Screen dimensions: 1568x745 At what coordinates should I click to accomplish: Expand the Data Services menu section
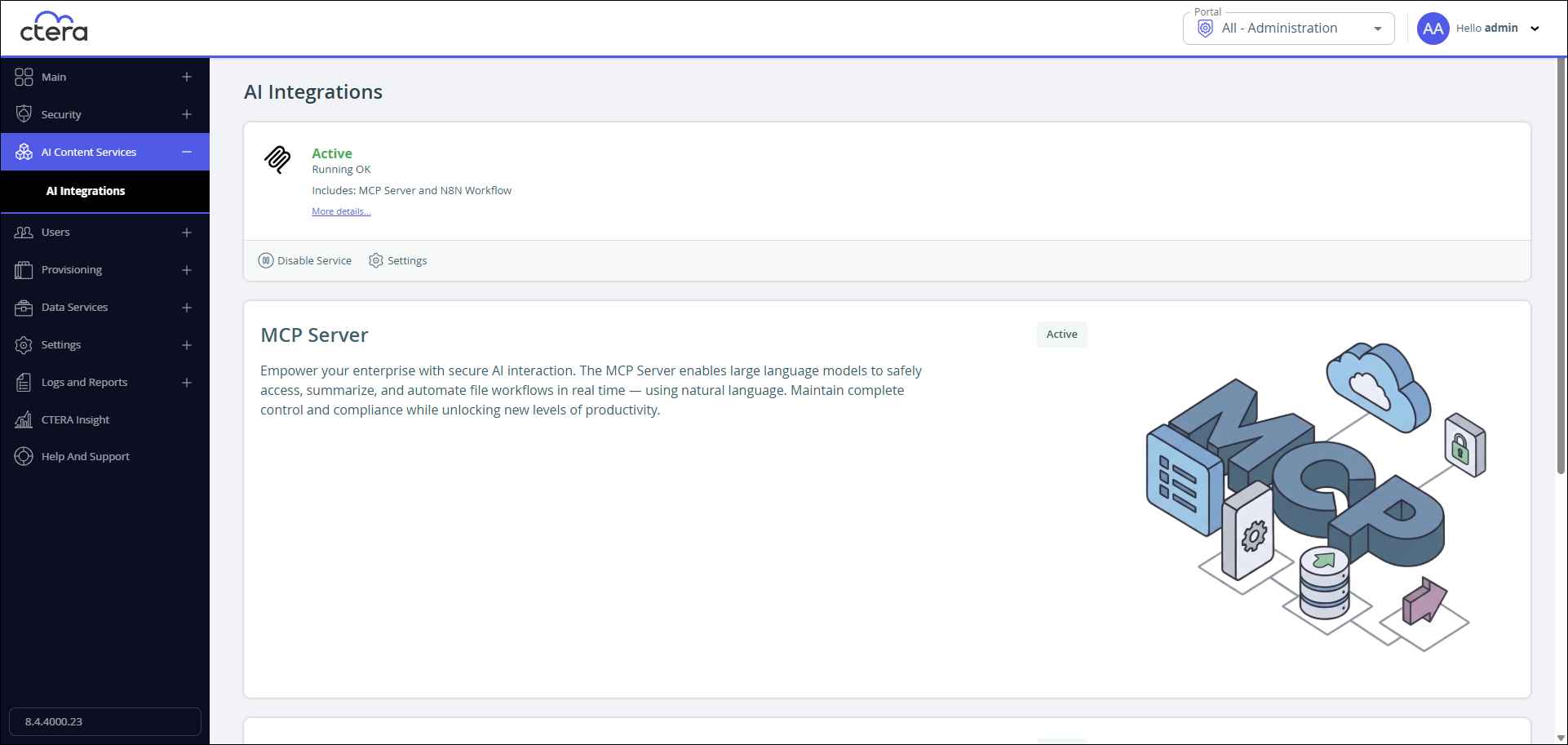tap(187, 308)
